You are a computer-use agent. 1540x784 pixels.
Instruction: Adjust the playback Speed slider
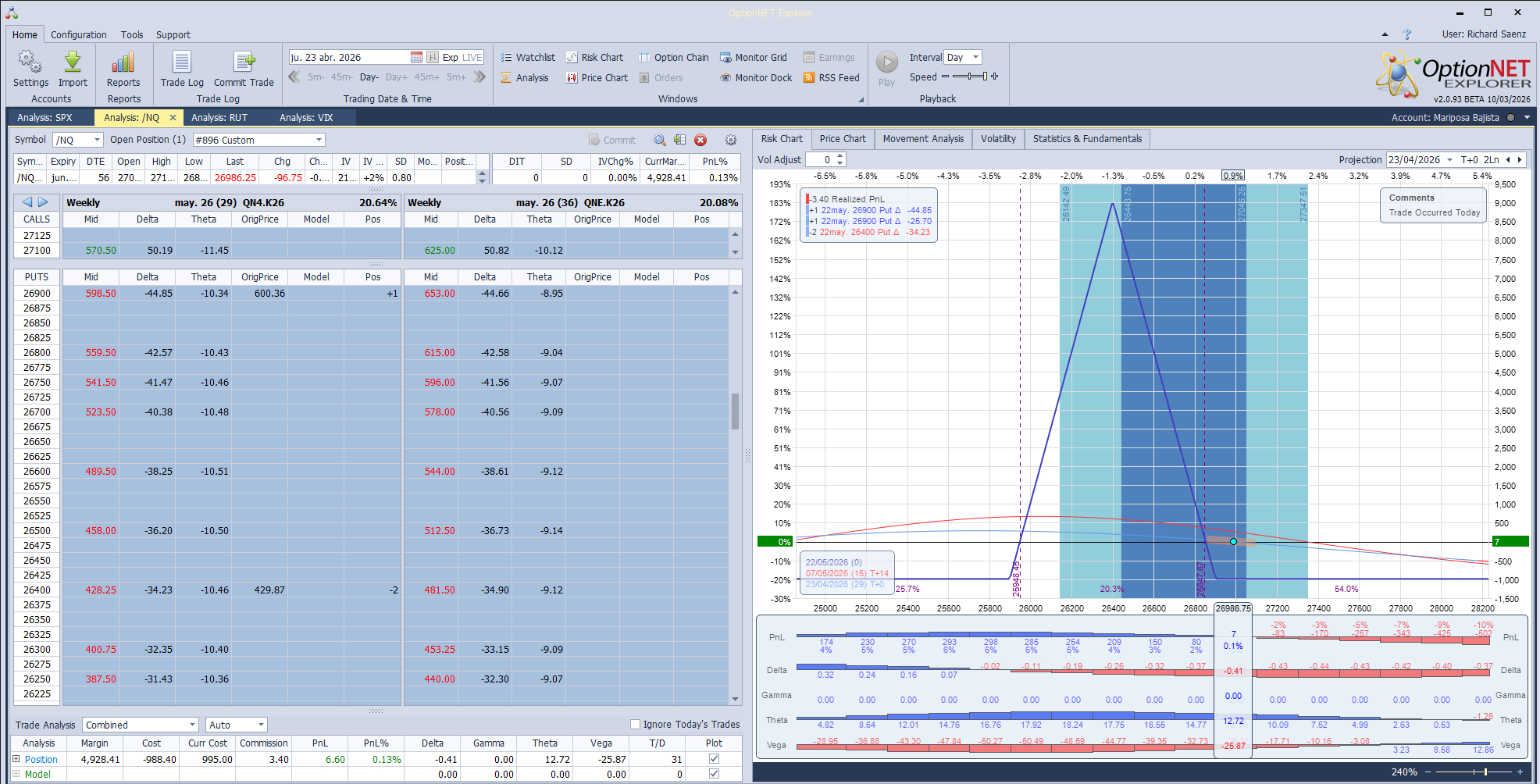[x=968, y=77]
